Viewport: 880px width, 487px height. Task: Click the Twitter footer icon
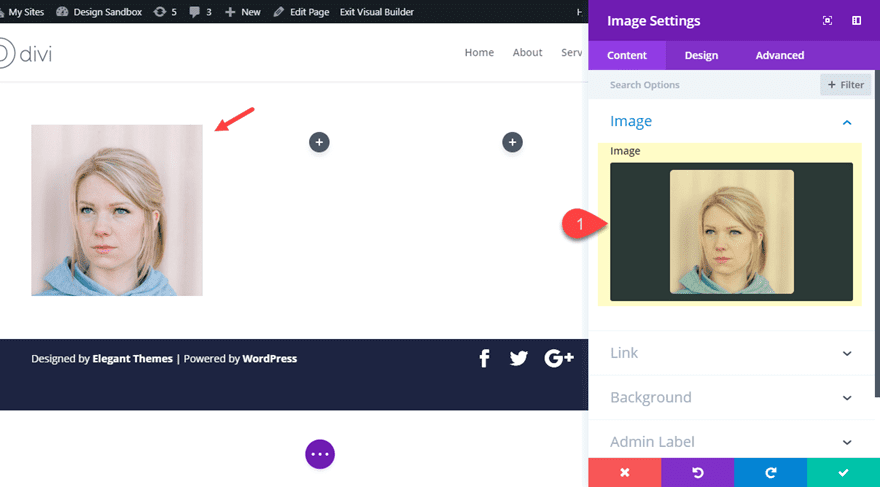519,359
